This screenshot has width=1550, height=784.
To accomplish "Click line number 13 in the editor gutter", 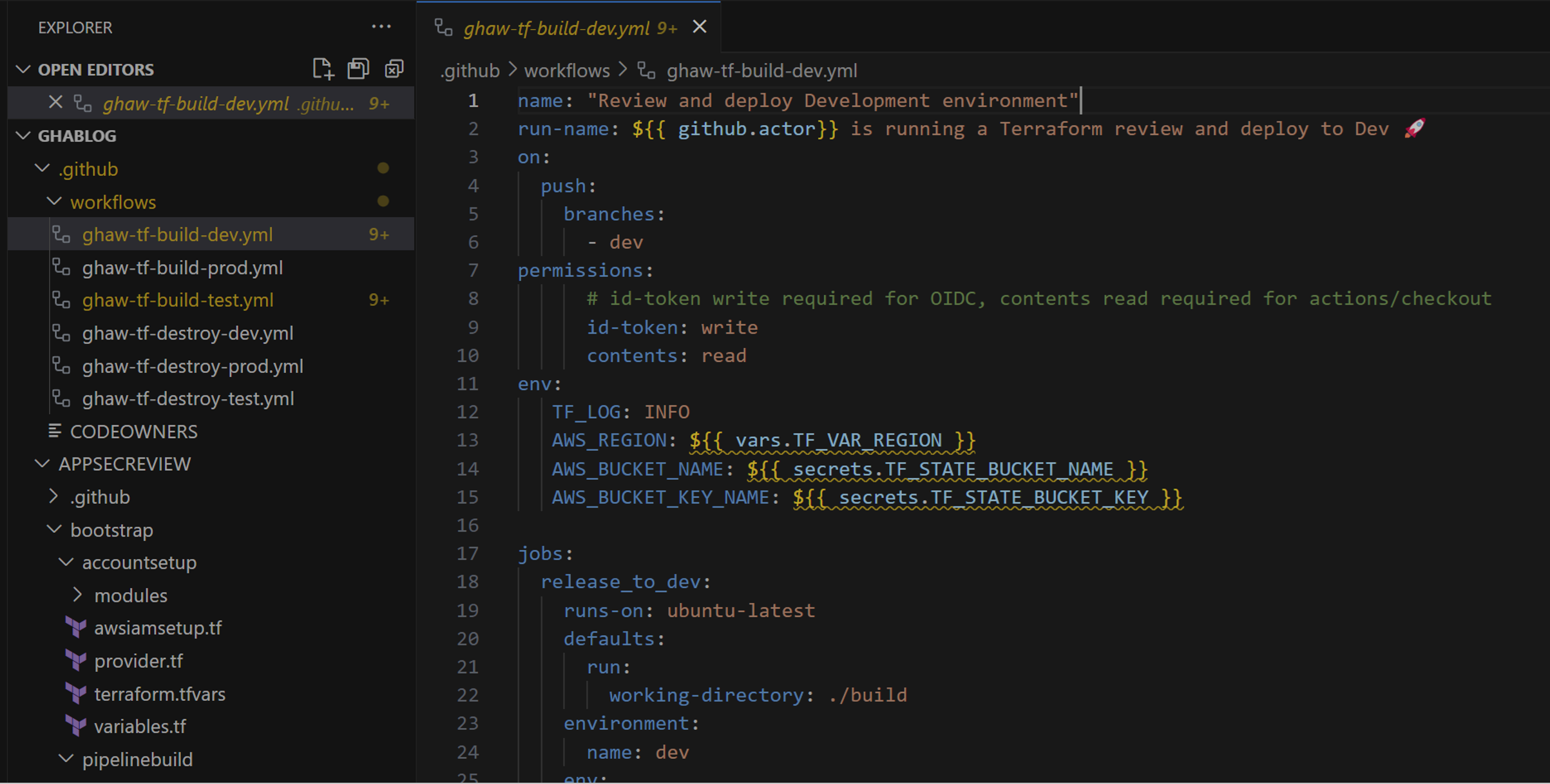I will [x=469, y=440].
